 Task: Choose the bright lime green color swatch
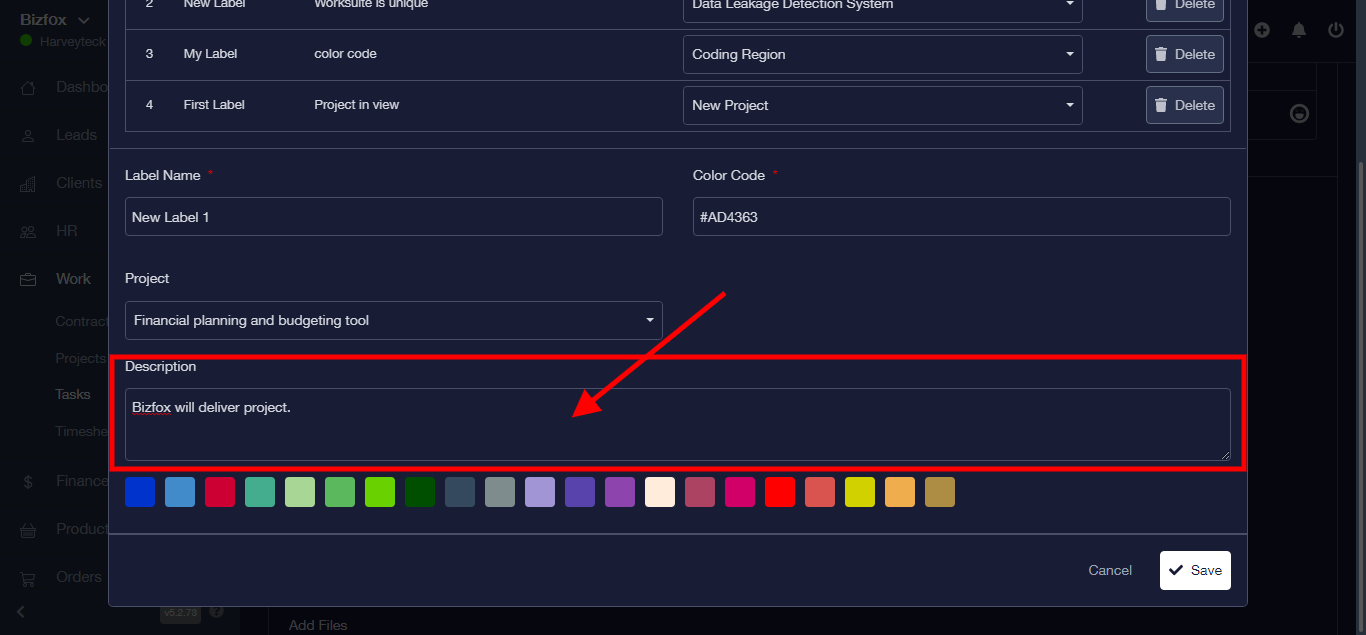point(380,492)
